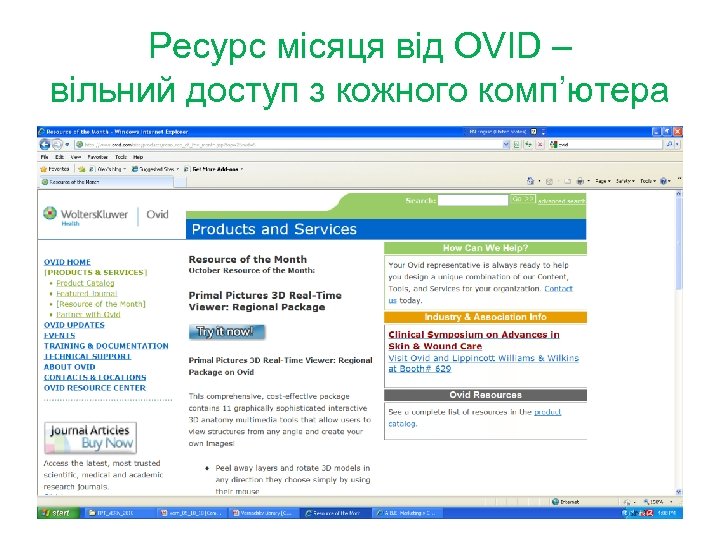Open the CONTACTS & LOCATIONS link
This screenshot has height=540, width=720.
95,377
